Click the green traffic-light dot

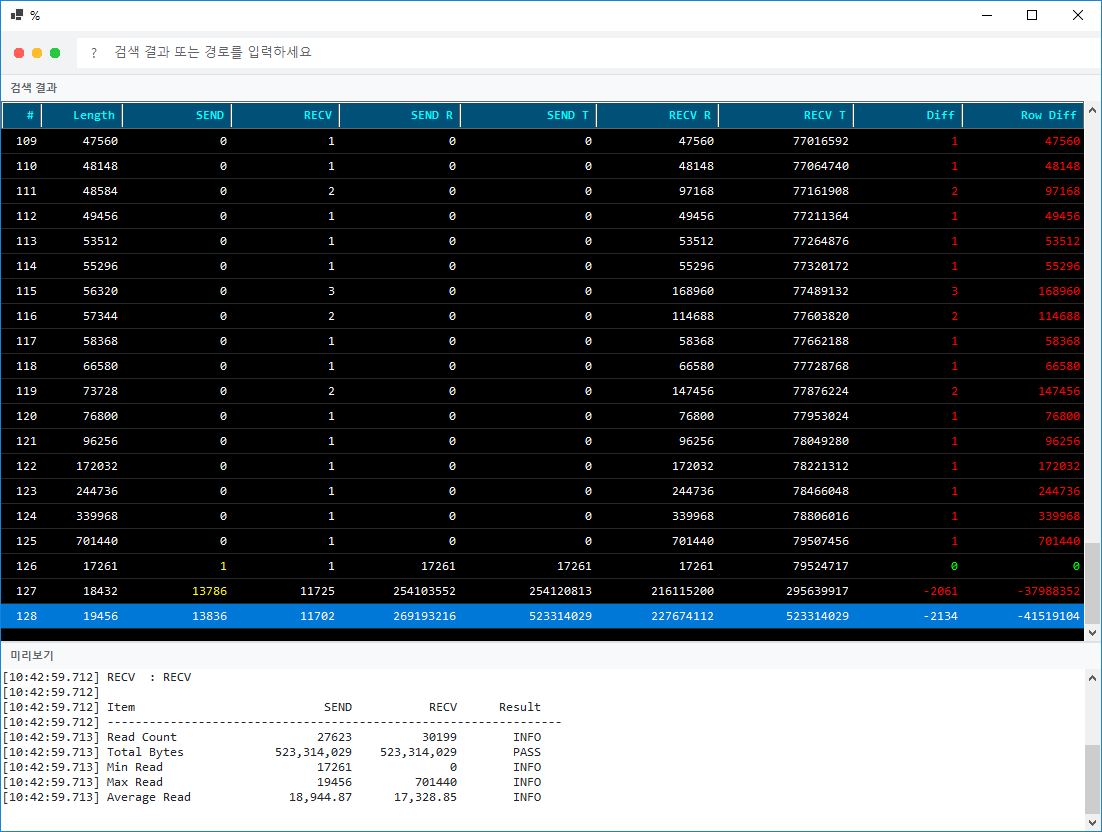pyautogui.click(x=55, y=53)
